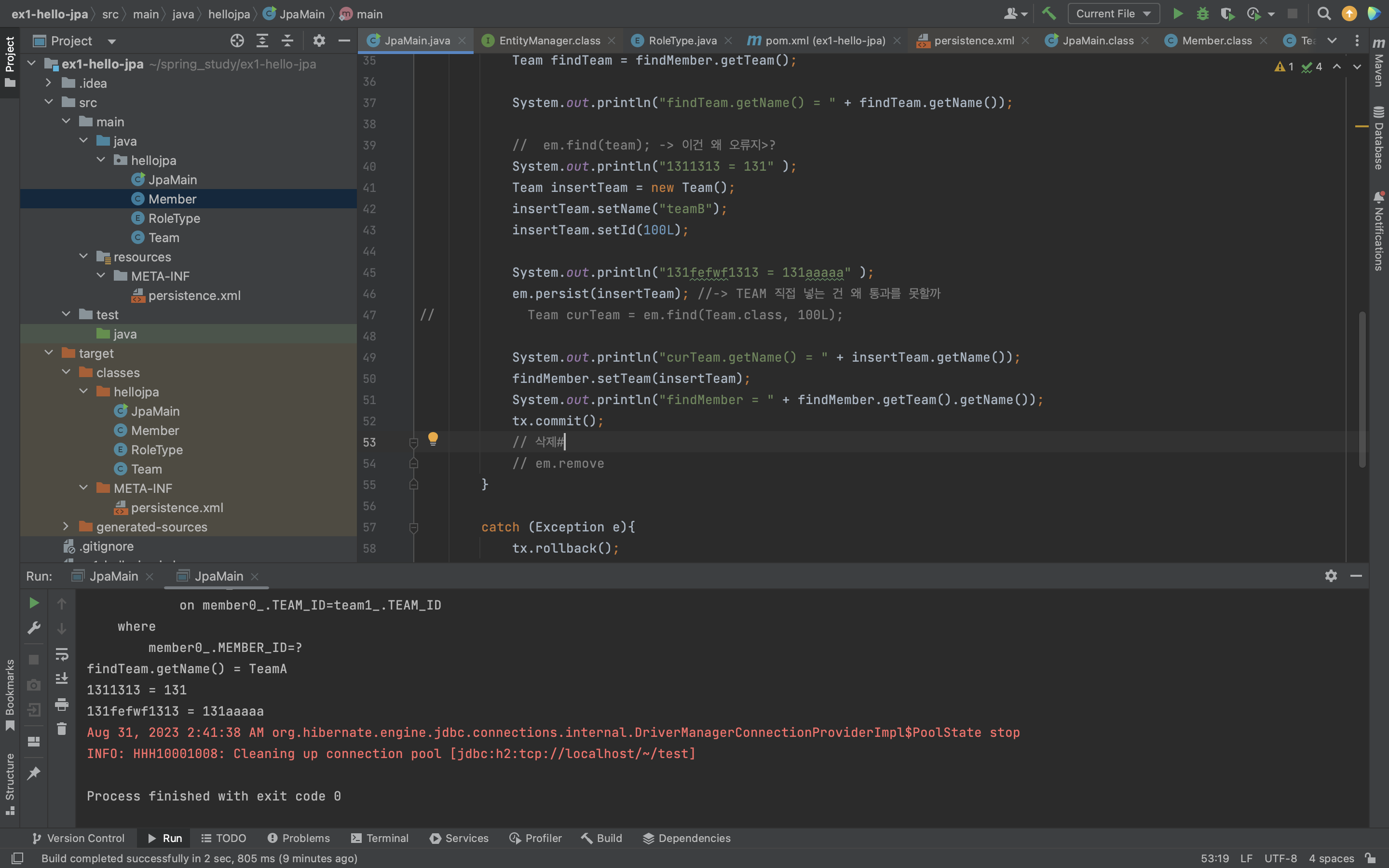The width and height of the screenshot is (1389, 868).
Task: Expand the generated-sources folder
Action: [x=66, y=527]
